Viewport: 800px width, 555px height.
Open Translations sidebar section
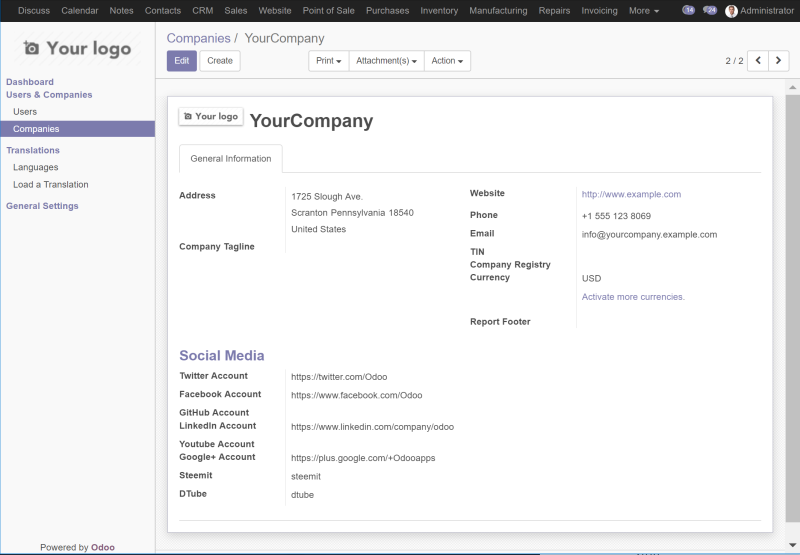point(33,150)
